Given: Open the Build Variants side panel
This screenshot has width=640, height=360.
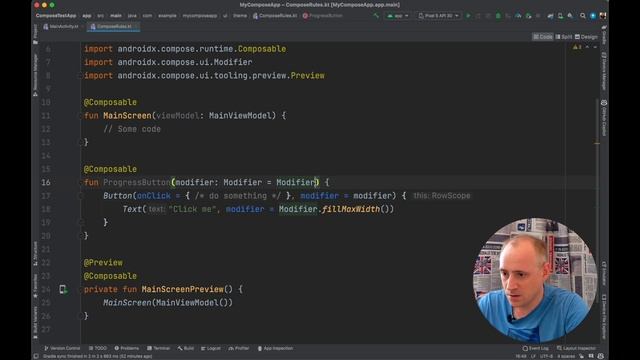Looking at the screenshot, I should (36, 322).
